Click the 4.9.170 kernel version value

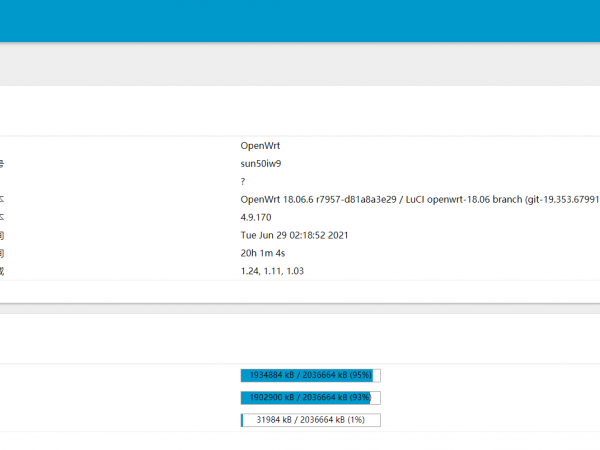[x=257, y=217]
